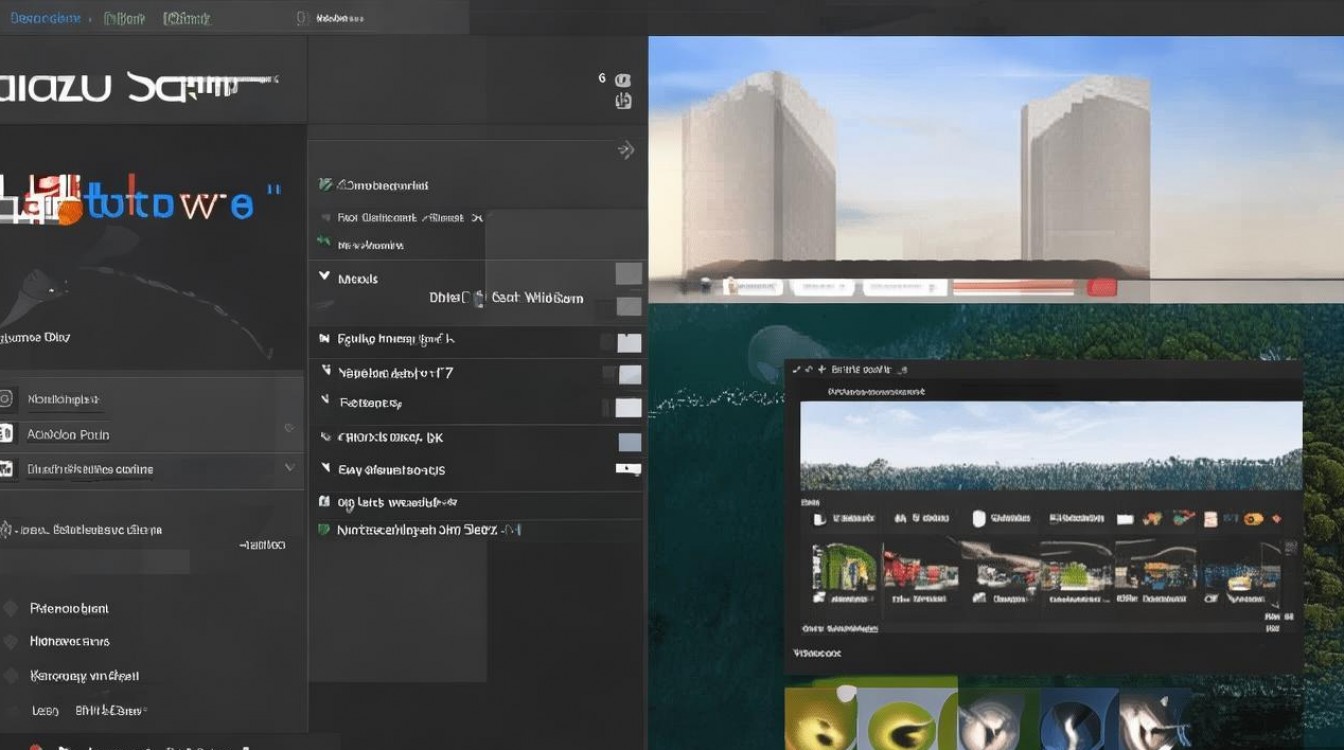Expand the 'Eny' row arrow in the list
1344x750 pixels.
pos(325,468)
